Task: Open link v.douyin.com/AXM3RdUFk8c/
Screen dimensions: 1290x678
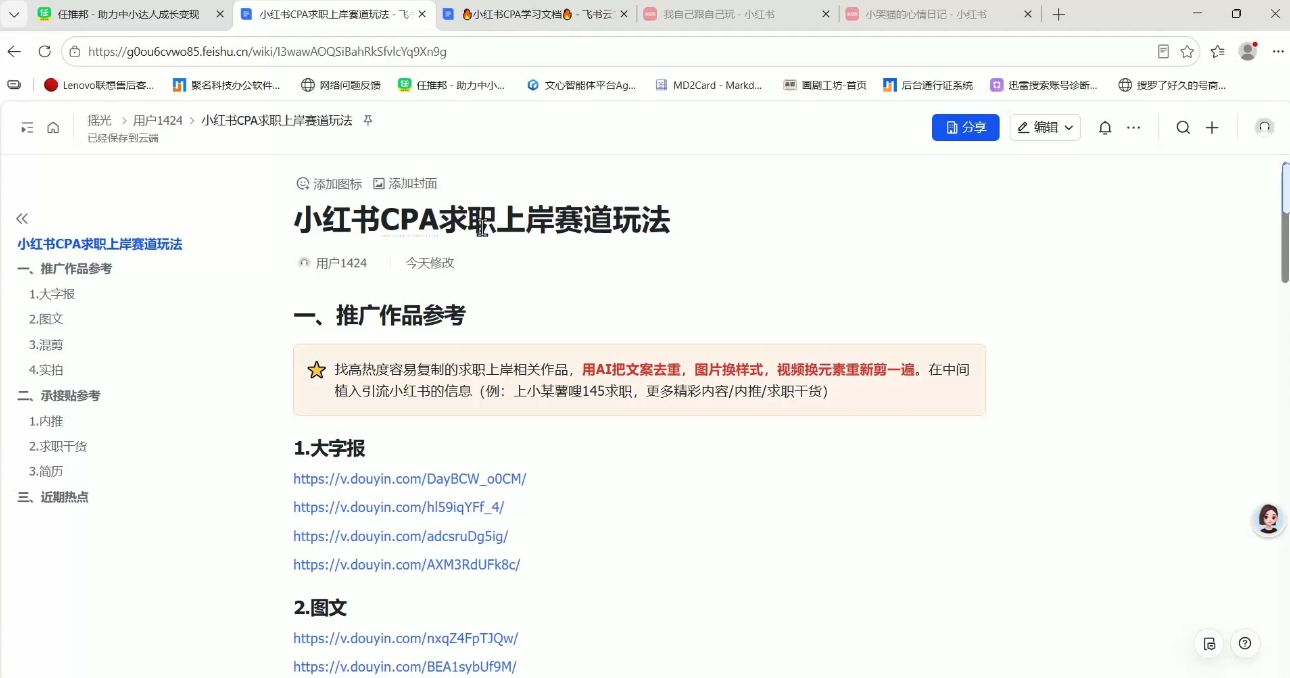Action: (407, 565)
